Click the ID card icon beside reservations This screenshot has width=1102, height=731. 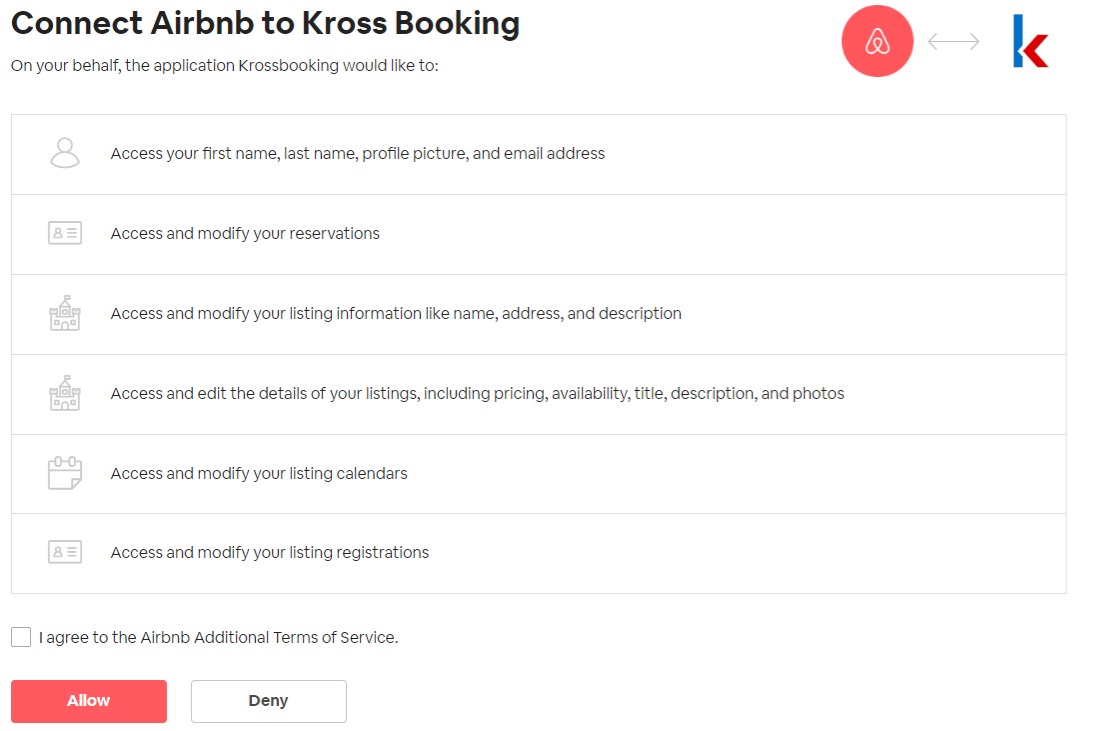[x=65, y=233]
